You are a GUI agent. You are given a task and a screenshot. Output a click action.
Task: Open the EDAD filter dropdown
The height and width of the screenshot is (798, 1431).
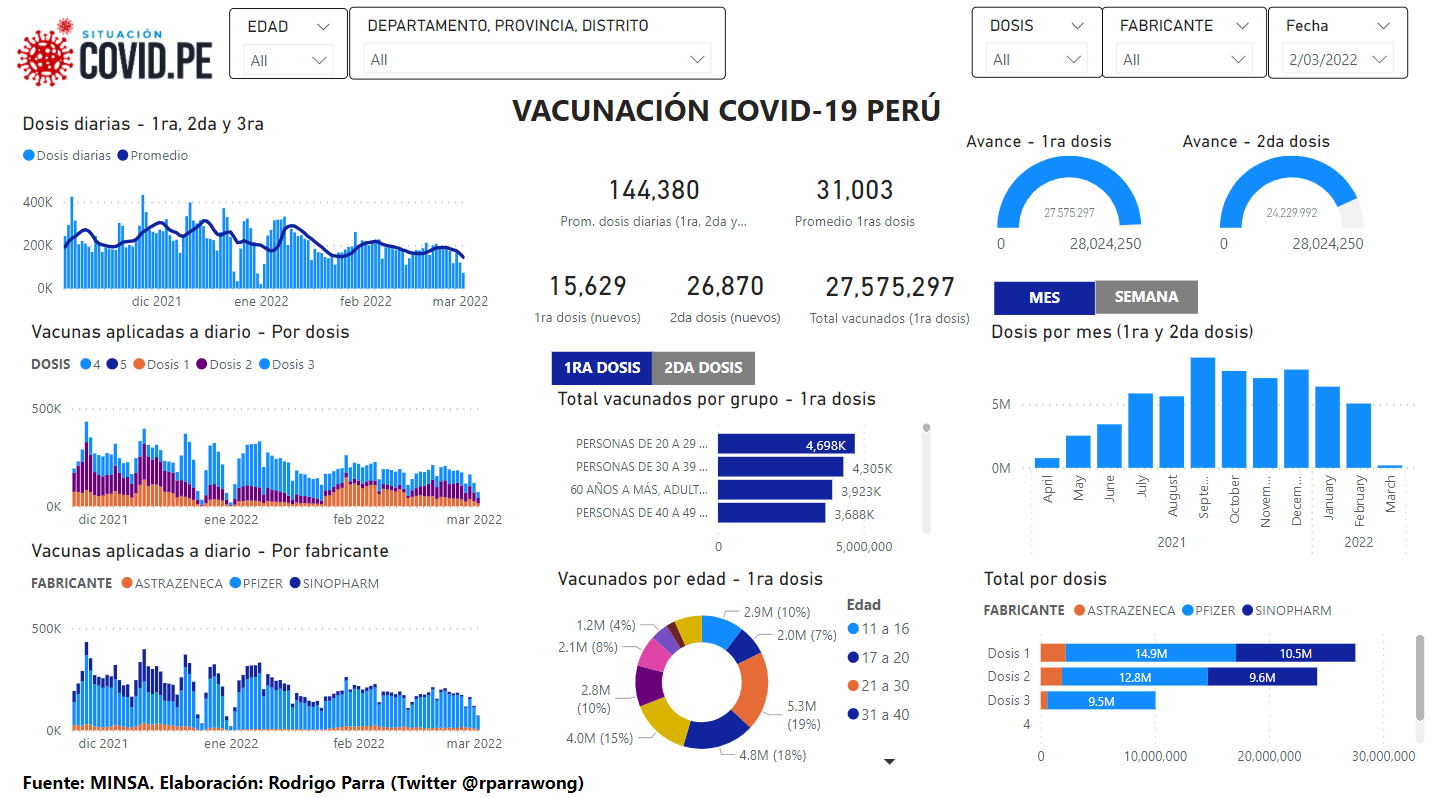coord(289,60)
